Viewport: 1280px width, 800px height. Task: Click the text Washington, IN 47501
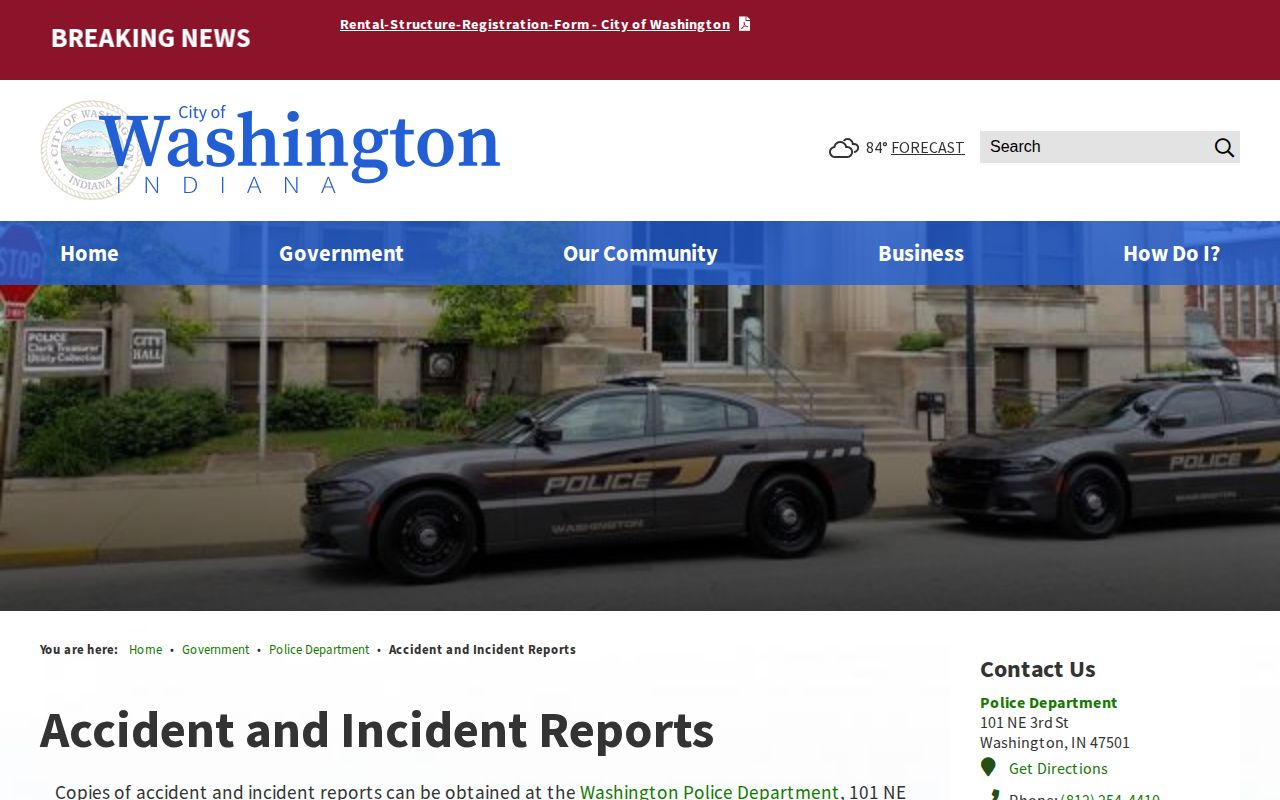pyautogui.click(x=1055, y=742)
